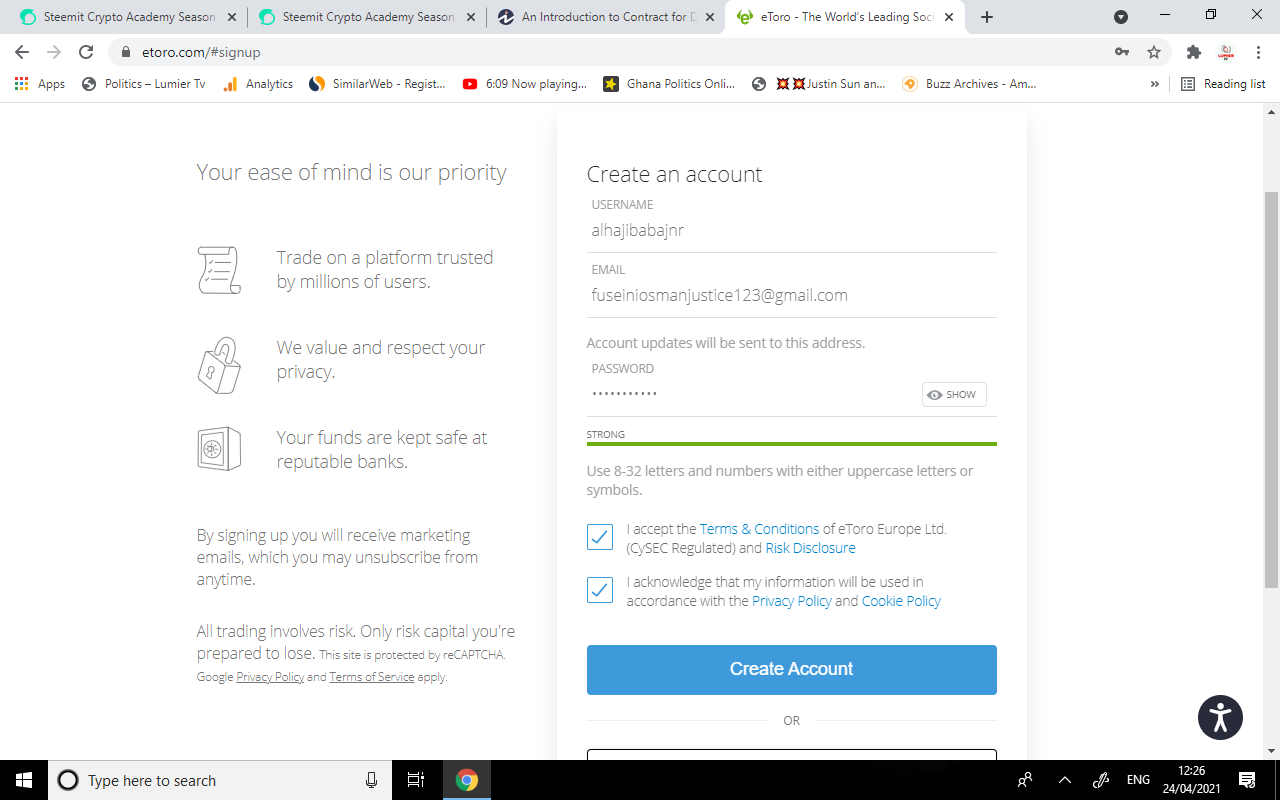Screen dimensions: 1280x800
Task: Click the password strength bar
Action: (792, 444)
